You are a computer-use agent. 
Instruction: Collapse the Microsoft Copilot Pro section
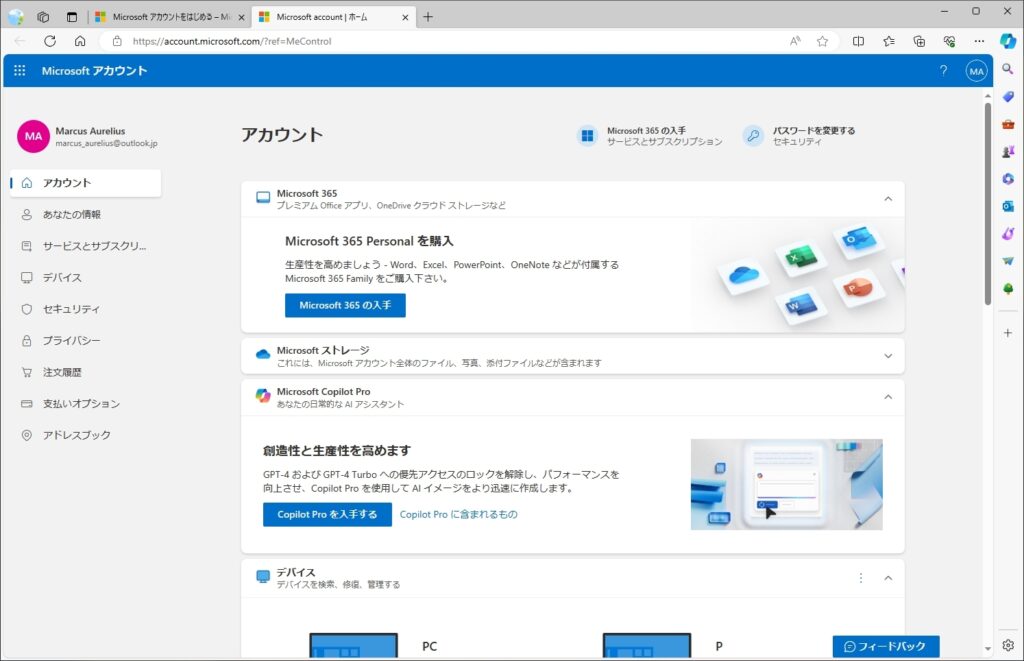coord(887,397)
